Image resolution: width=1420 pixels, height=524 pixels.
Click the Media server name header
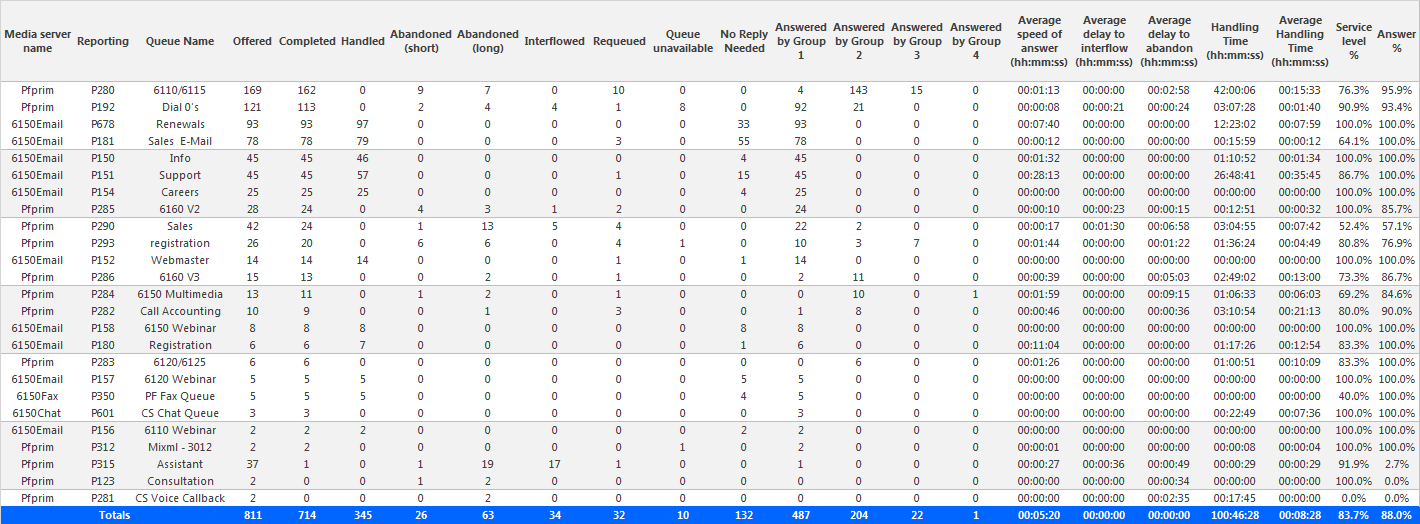(38, 41)
